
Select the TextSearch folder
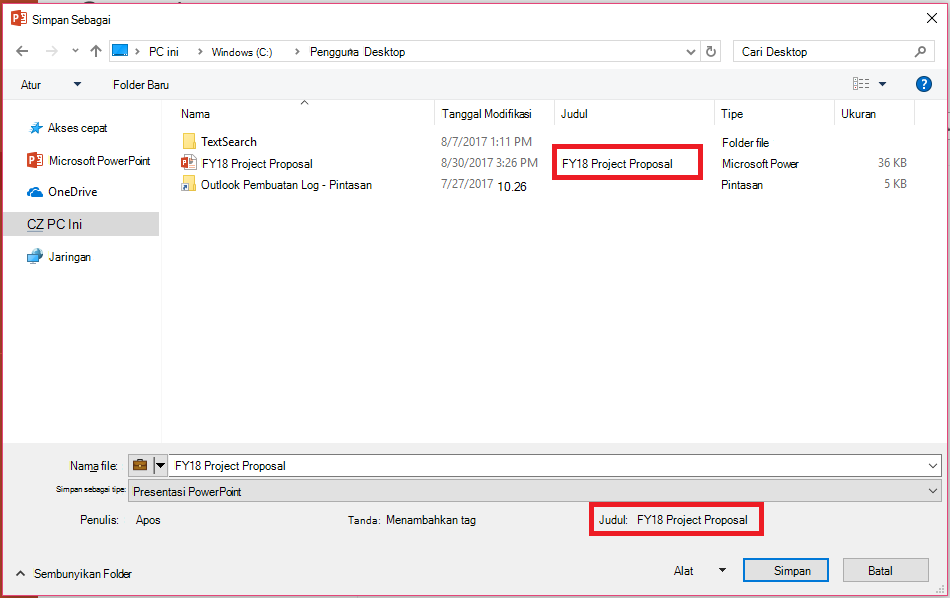tap(229, 142)
